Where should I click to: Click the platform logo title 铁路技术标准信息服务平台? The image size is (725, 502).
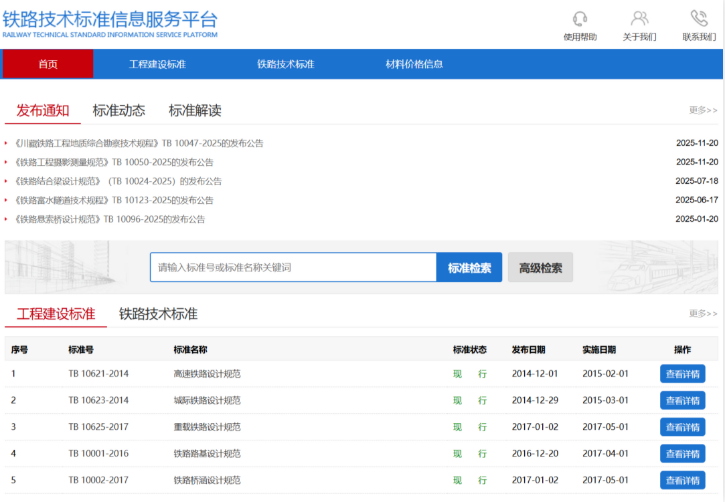click(110, 19)
